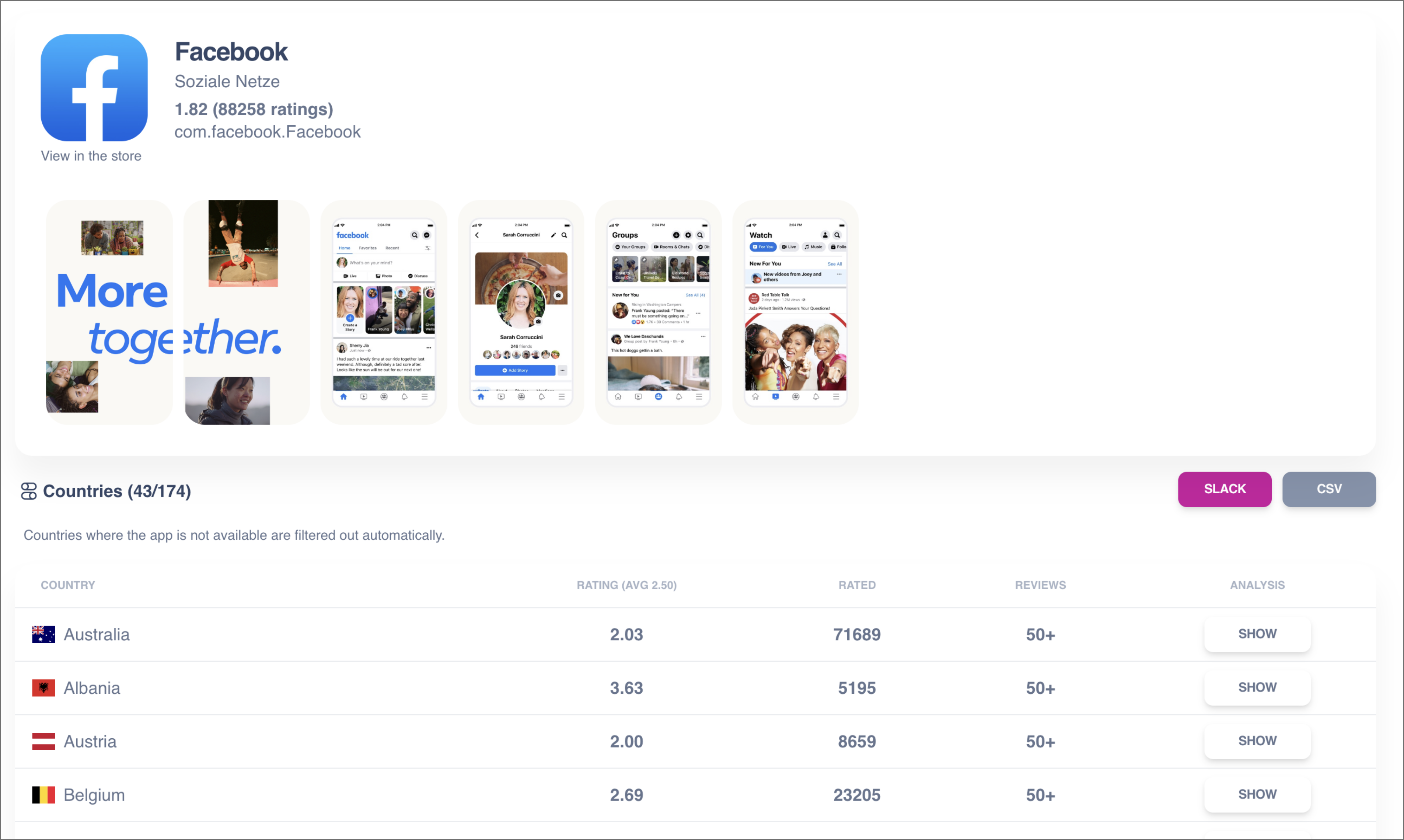The height and width of the screenshot is (840, 1404).
Task: Select the Australia country name
Action: coord(97,634)
